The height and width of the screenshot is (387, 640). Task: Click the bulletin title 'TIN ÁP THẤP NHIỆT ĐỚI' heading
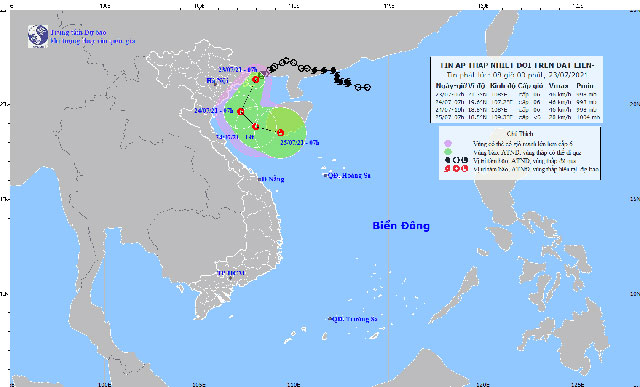point(516,65)
